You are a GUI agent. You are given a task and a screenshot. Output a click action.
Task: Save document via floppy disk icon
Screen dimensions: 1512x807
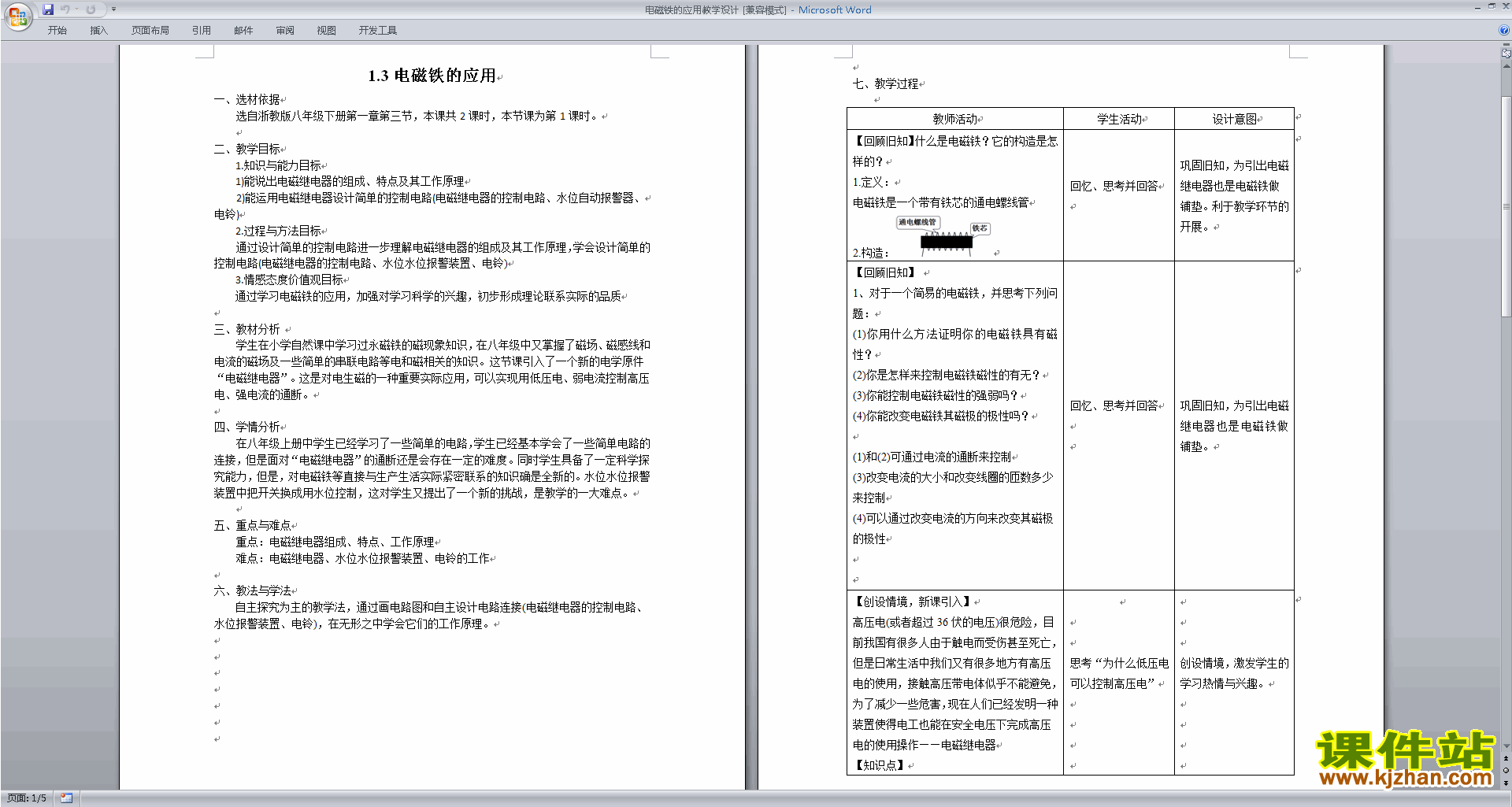point(48,9)
